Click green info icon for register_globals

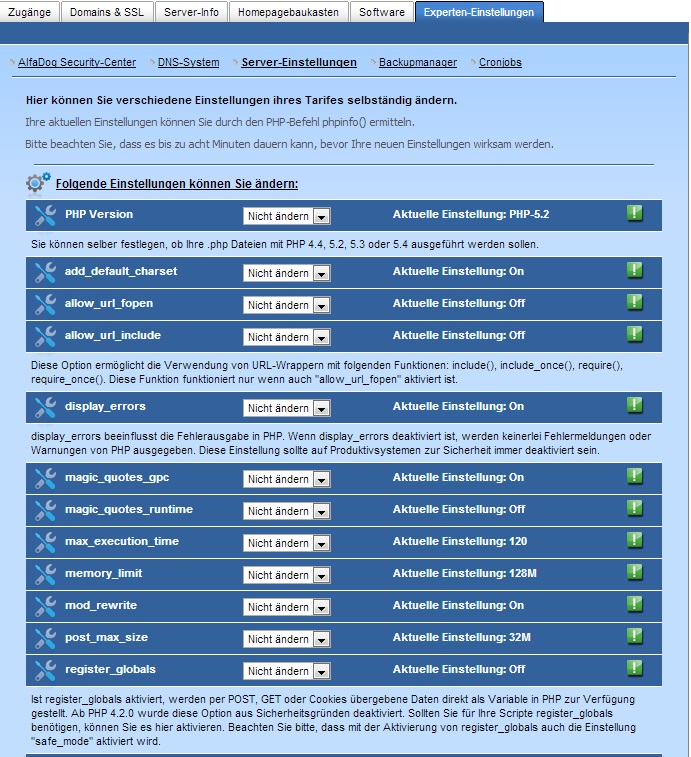pyautogui.click(x=634, y=668)
